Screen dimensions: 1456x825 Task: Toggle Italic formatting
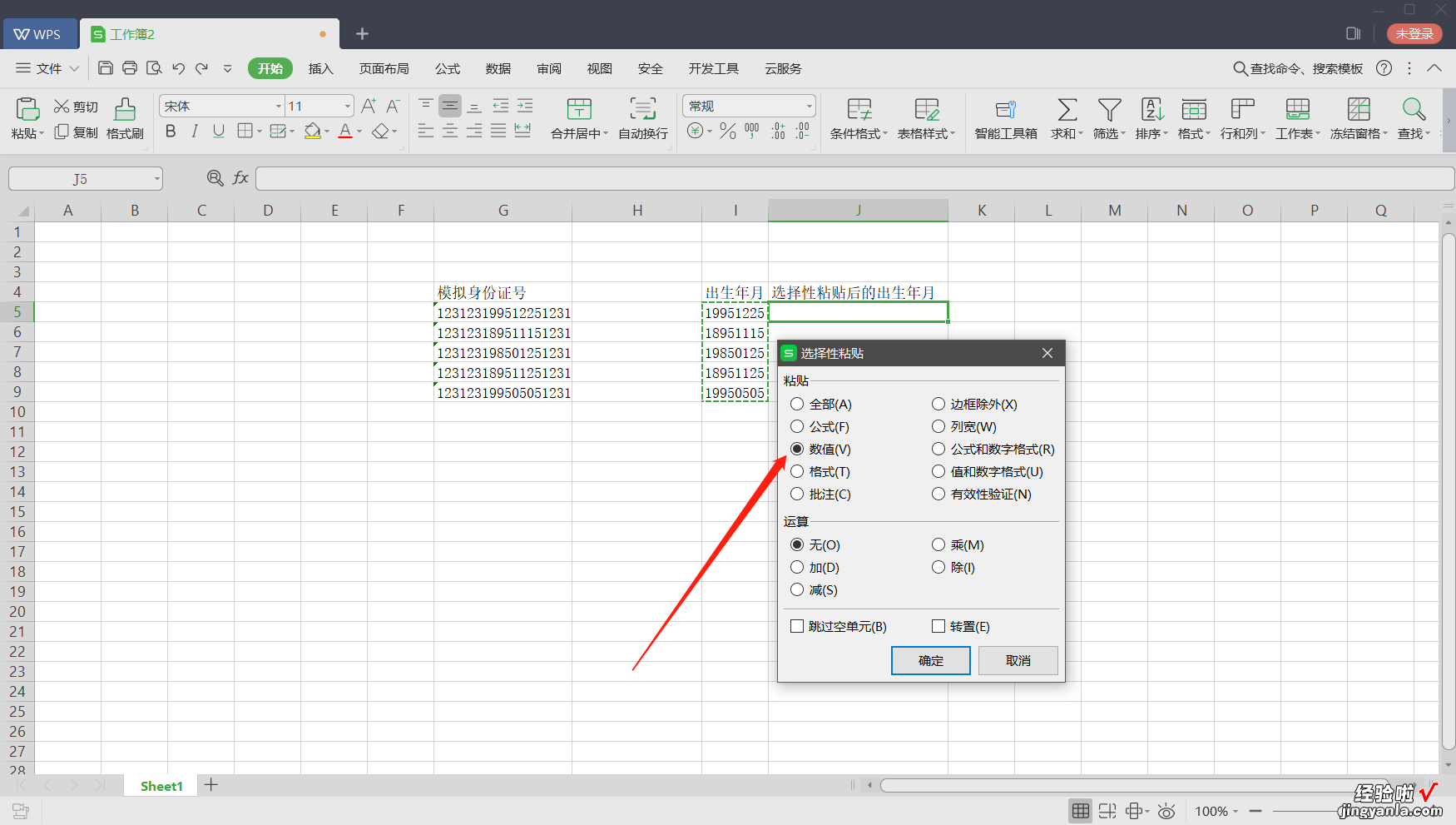pos(195,131)
